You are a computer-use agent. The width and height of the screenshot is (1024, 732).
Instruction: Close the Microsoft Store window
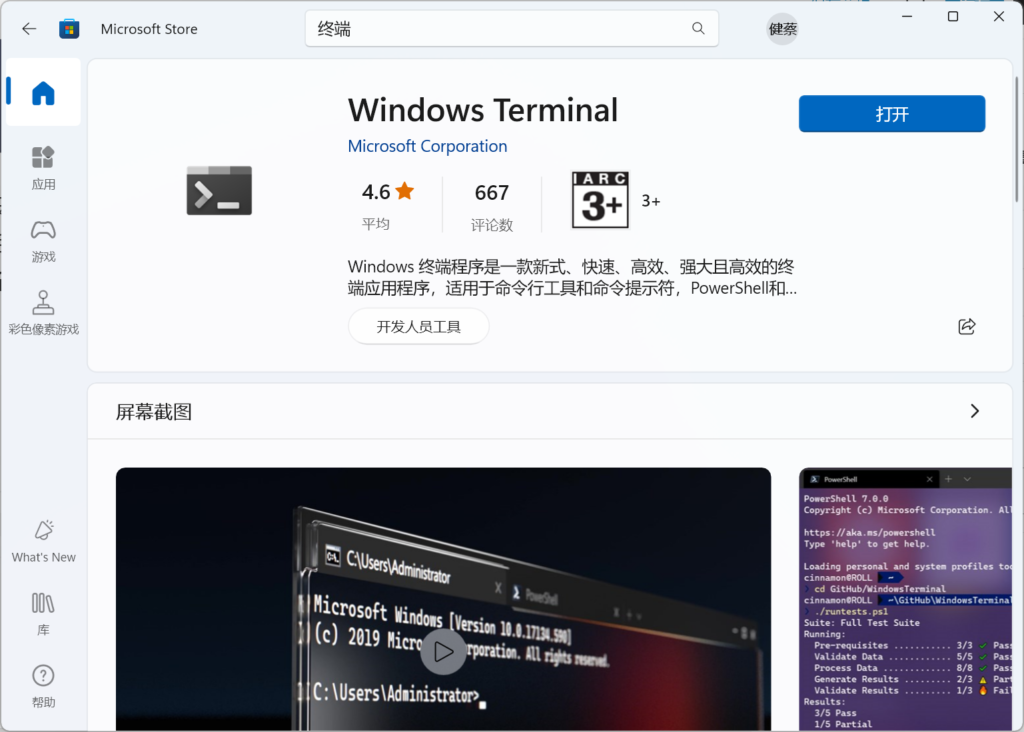click(x=999, y=16)
